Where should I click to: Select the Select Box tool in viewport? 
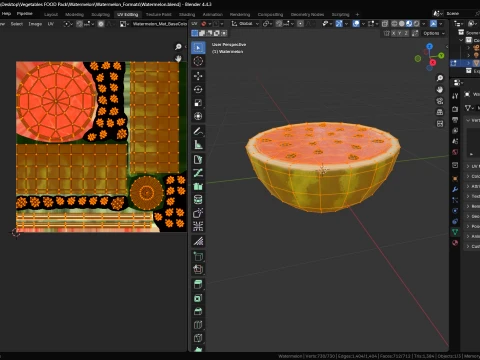coord(198,48)
